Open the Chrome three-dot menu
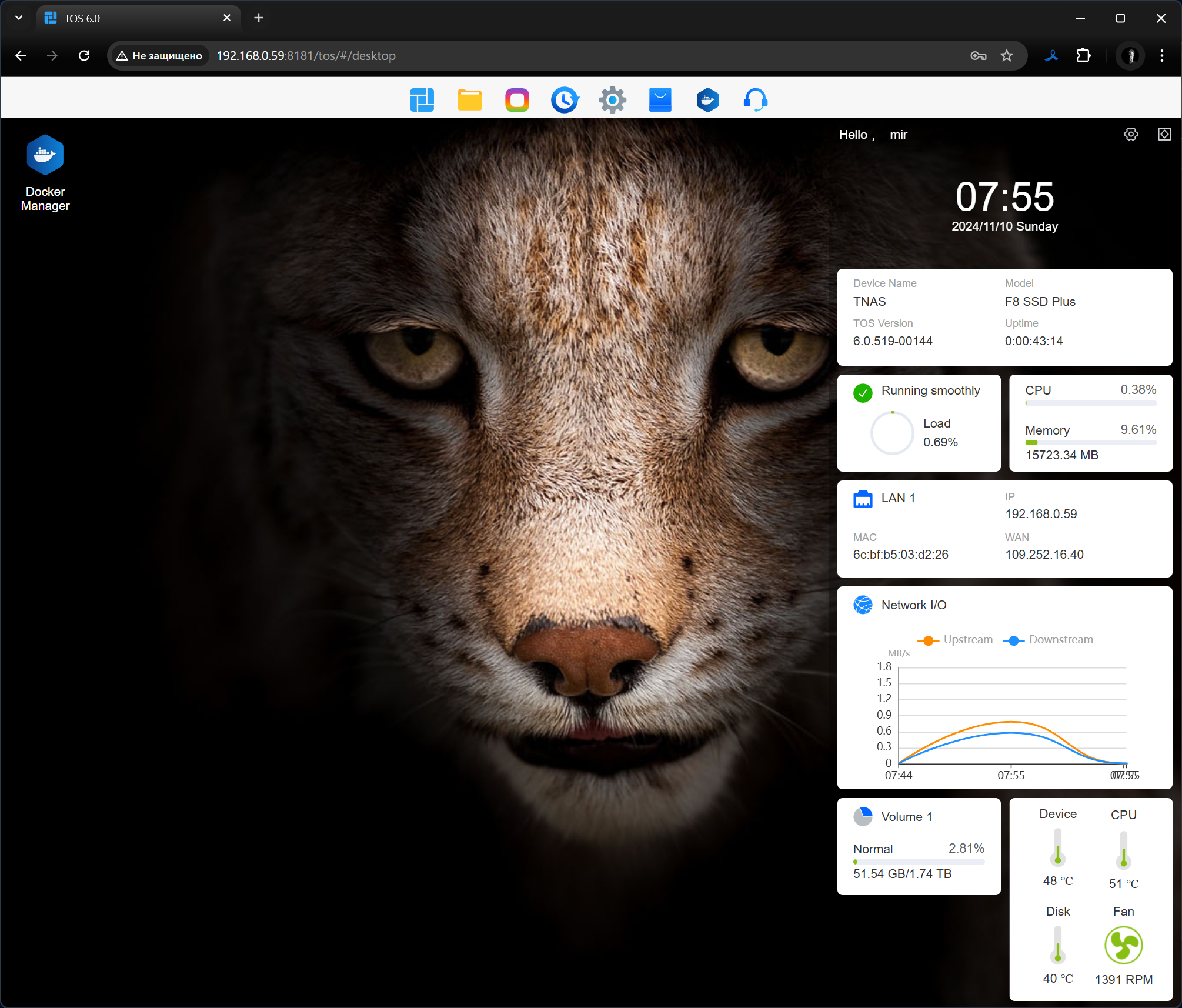Screen dimensions: 1182x1008 (x=1161, y=55)
